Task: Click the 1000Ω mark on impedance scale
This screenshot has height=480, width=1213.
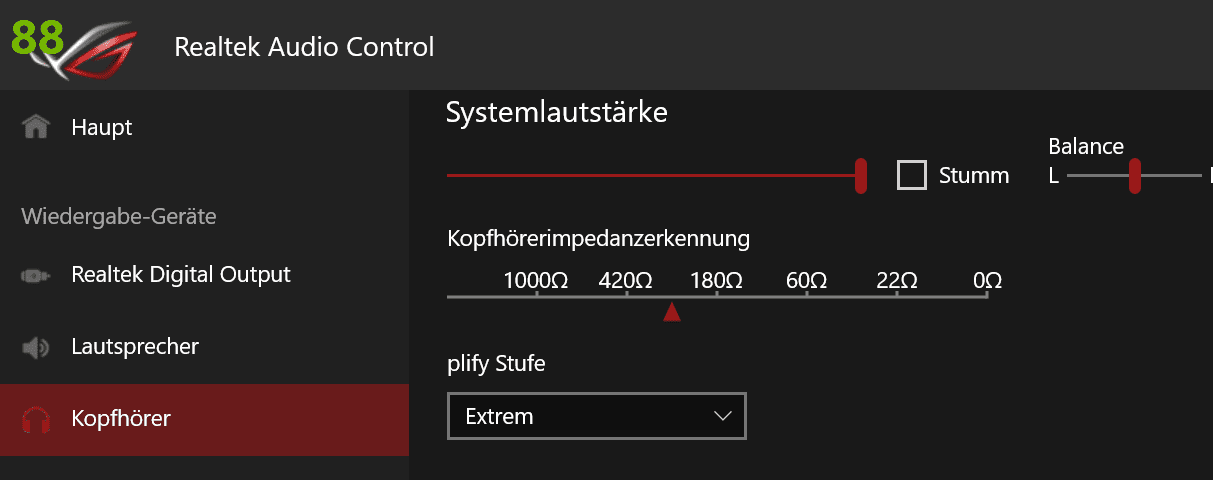Action: 537,282
